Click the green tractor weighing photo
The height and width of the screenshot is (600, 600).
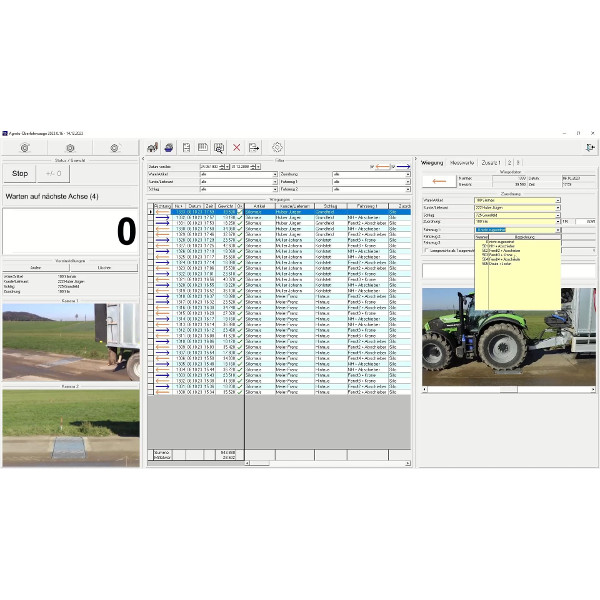[509, 337]
